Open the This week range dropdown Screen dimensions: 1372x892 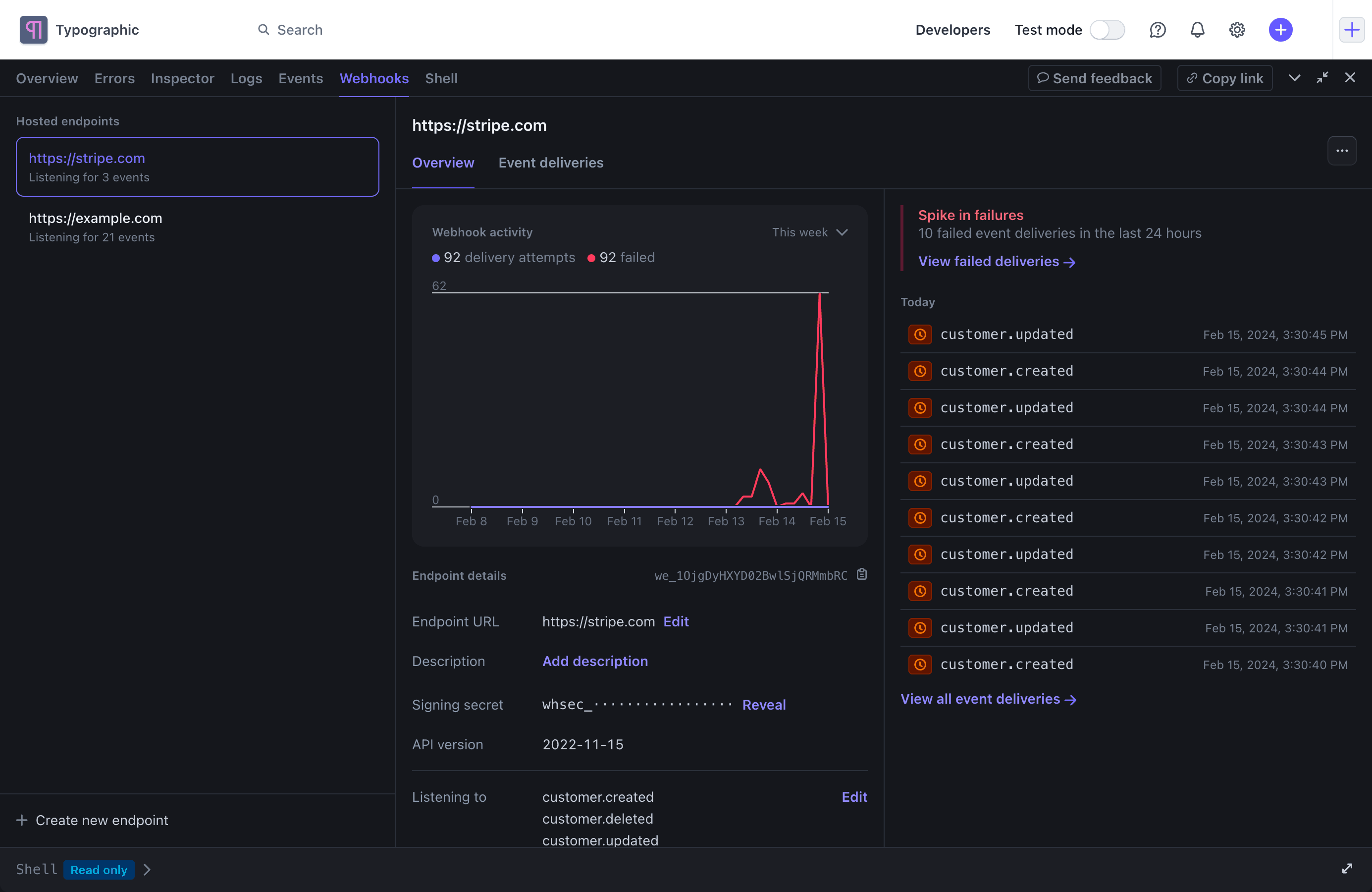(x=810, y=232)
